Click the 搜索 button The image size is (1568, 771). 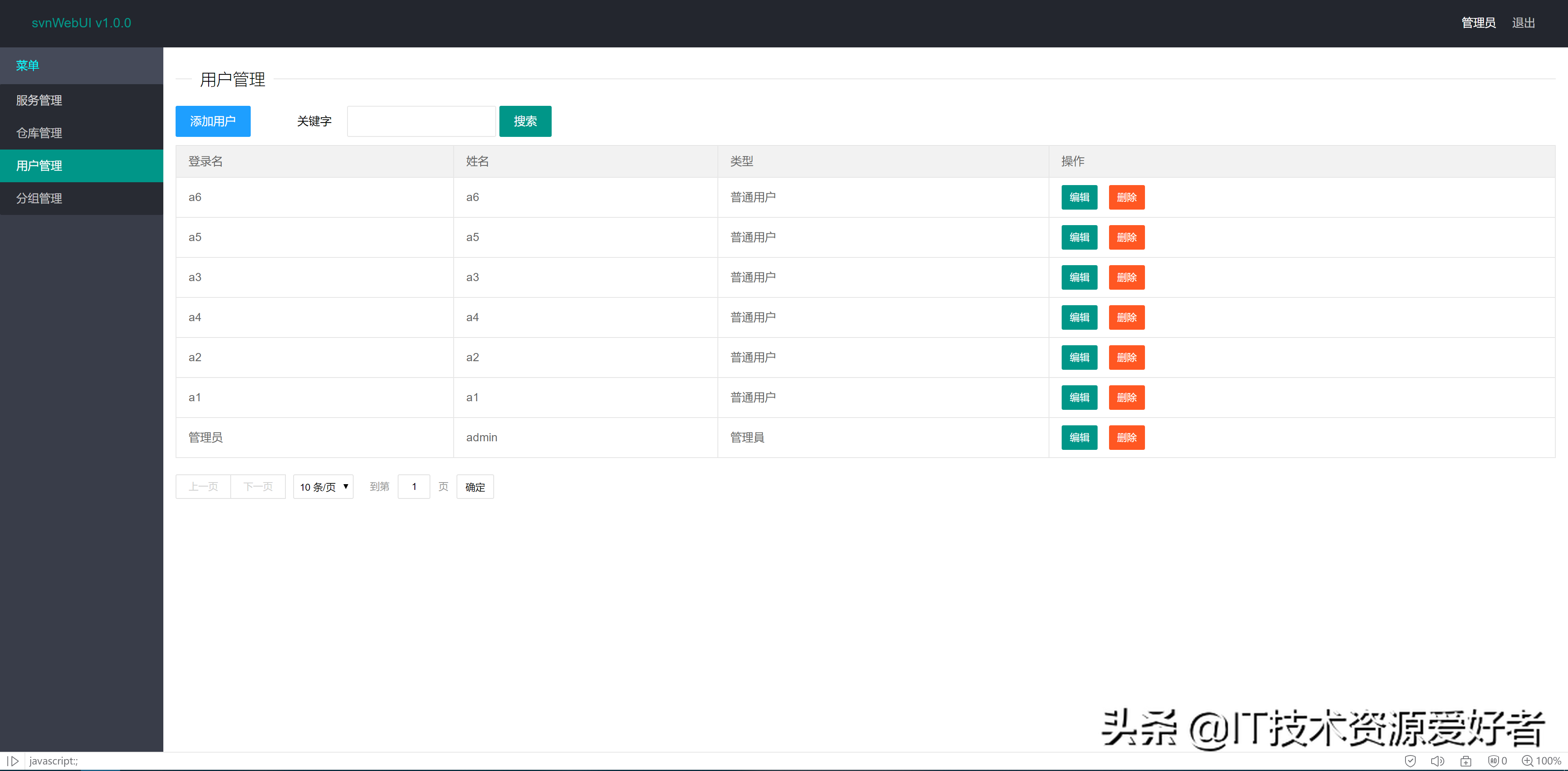click(x=525, y=121)
